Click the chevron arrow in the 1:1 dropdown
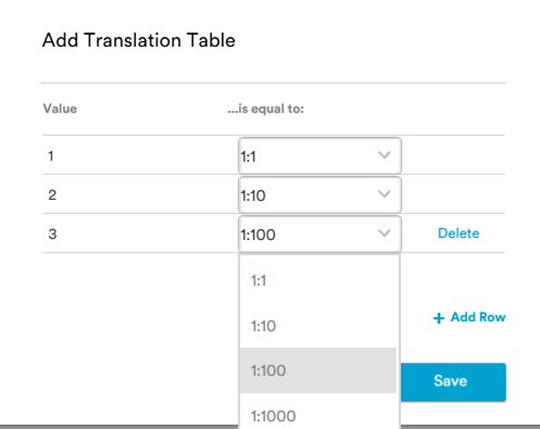Screen dimensions: 540x429 [384, 155]
